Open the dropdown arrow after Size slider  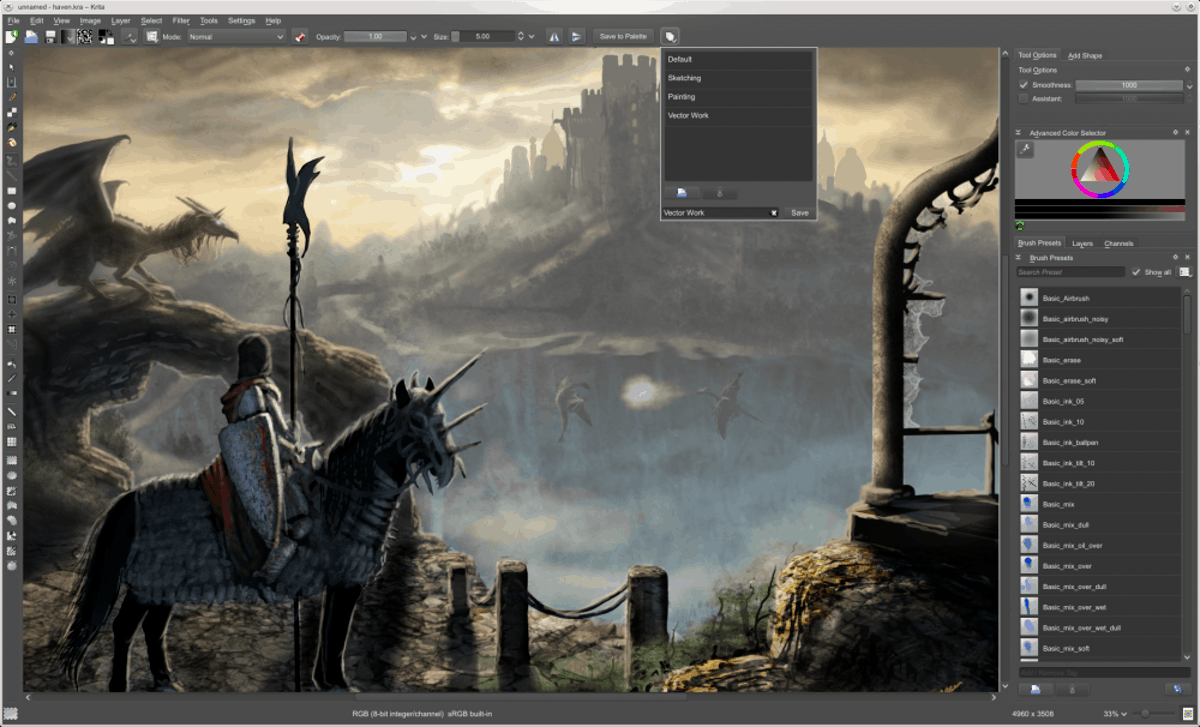point(532,37)
